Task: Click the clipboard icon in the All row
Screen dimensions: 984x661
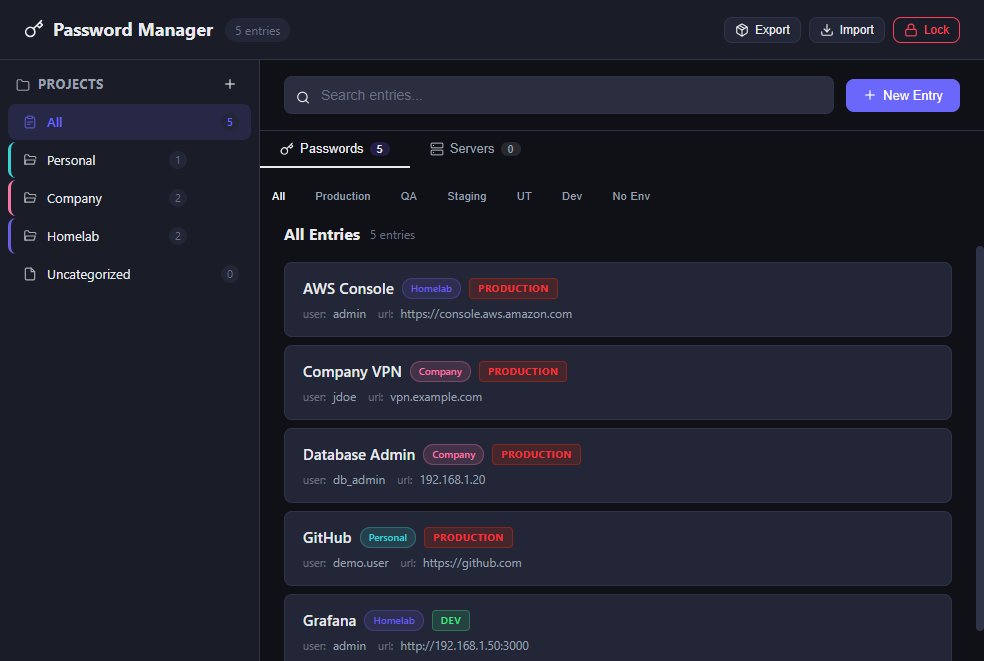Action: (29, 122)
